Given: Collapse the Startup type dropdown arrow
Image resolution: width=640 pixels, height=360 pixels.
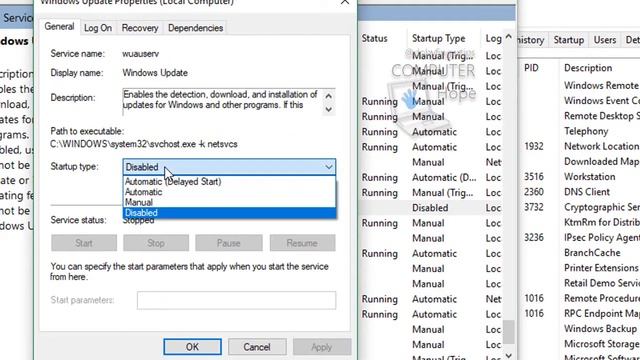Looking at the screenshot, I should 329,167.
